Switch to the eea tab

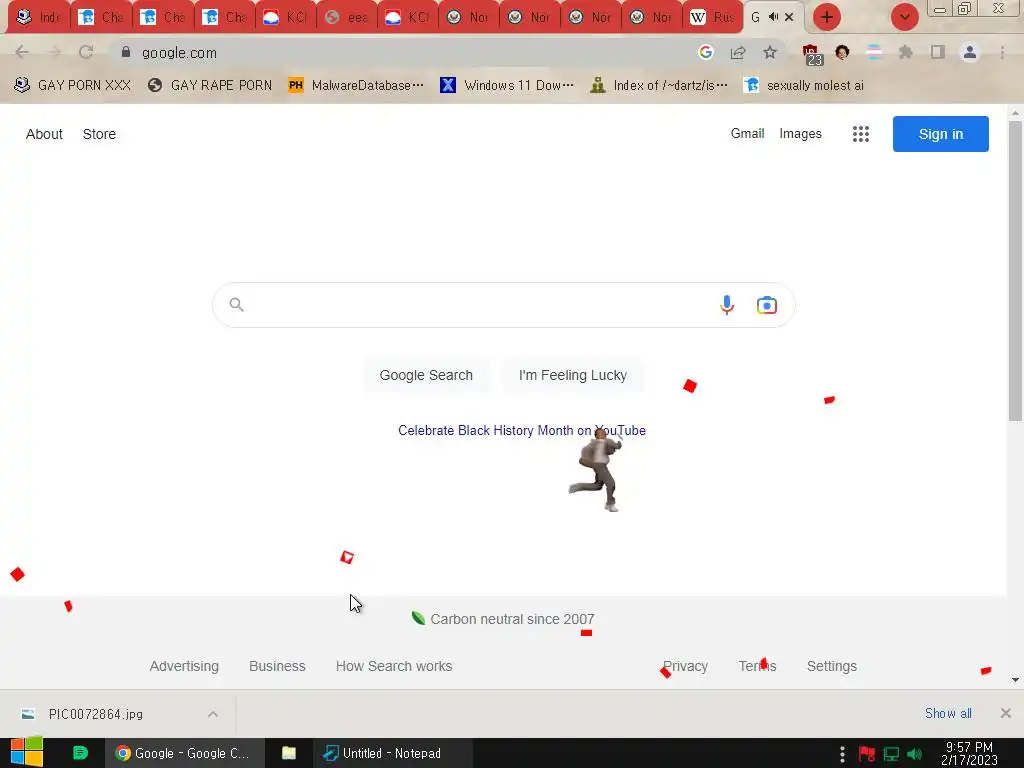click(x=347, y=17)
